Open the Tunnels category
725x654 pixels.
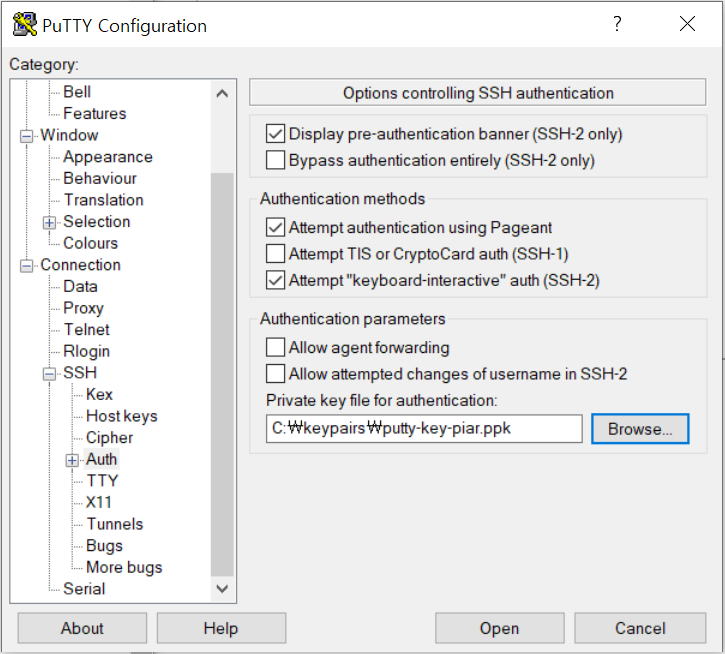[115, 524]
